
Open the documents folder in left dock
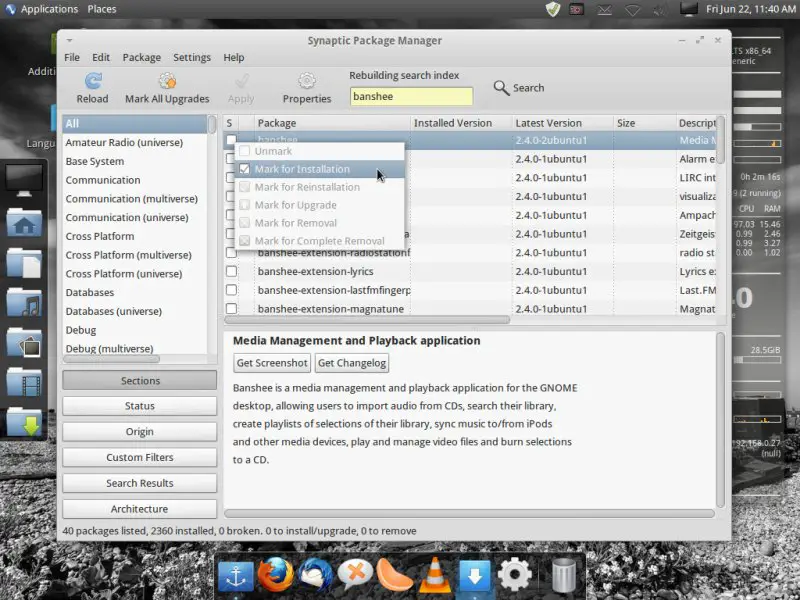click(24, 263)
